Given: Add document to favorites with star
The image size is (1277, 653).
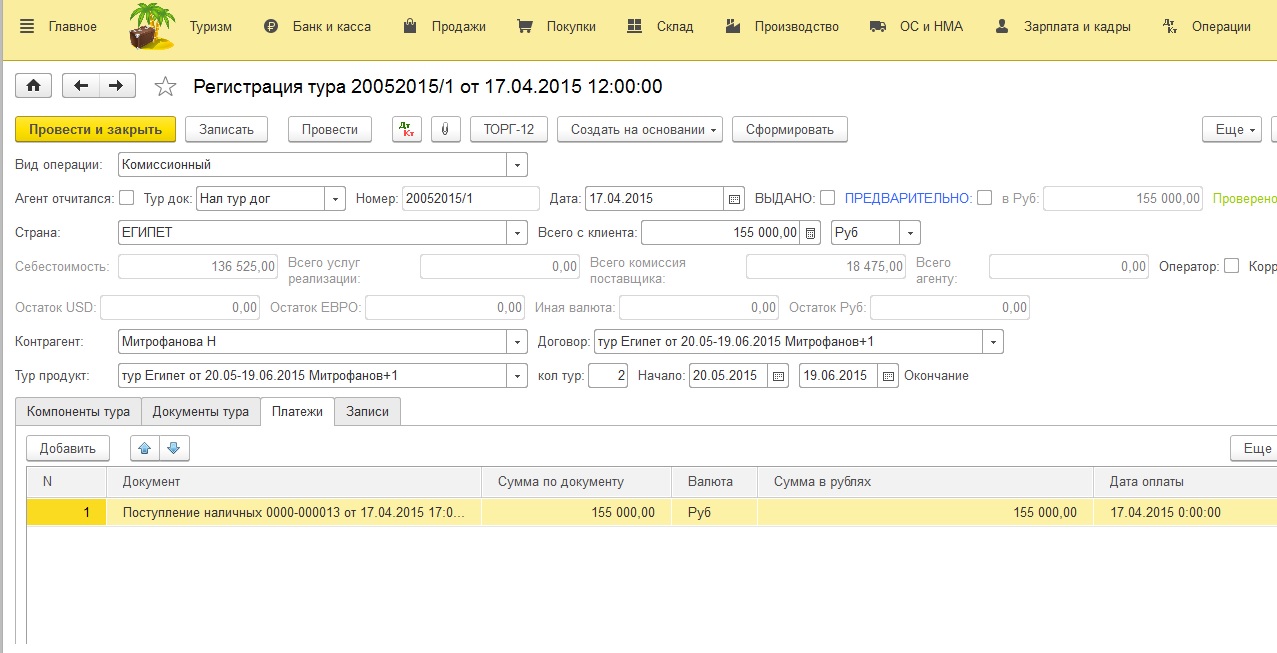Looking at the screenshot, I should point(165,87).
